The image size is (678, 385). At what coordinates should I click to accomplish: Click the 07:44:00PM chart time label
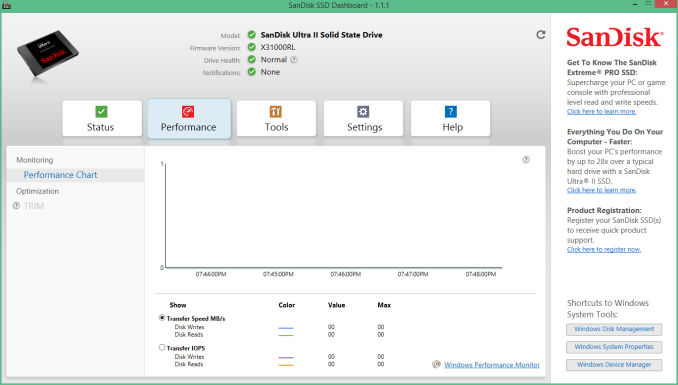pyautogui.click(x=211, y=274)
